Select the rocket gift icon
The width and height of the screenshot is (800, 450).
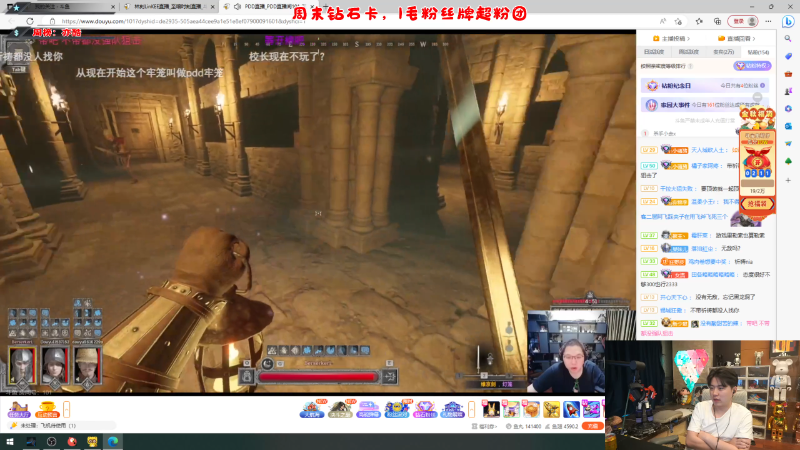tap(571, 409)
